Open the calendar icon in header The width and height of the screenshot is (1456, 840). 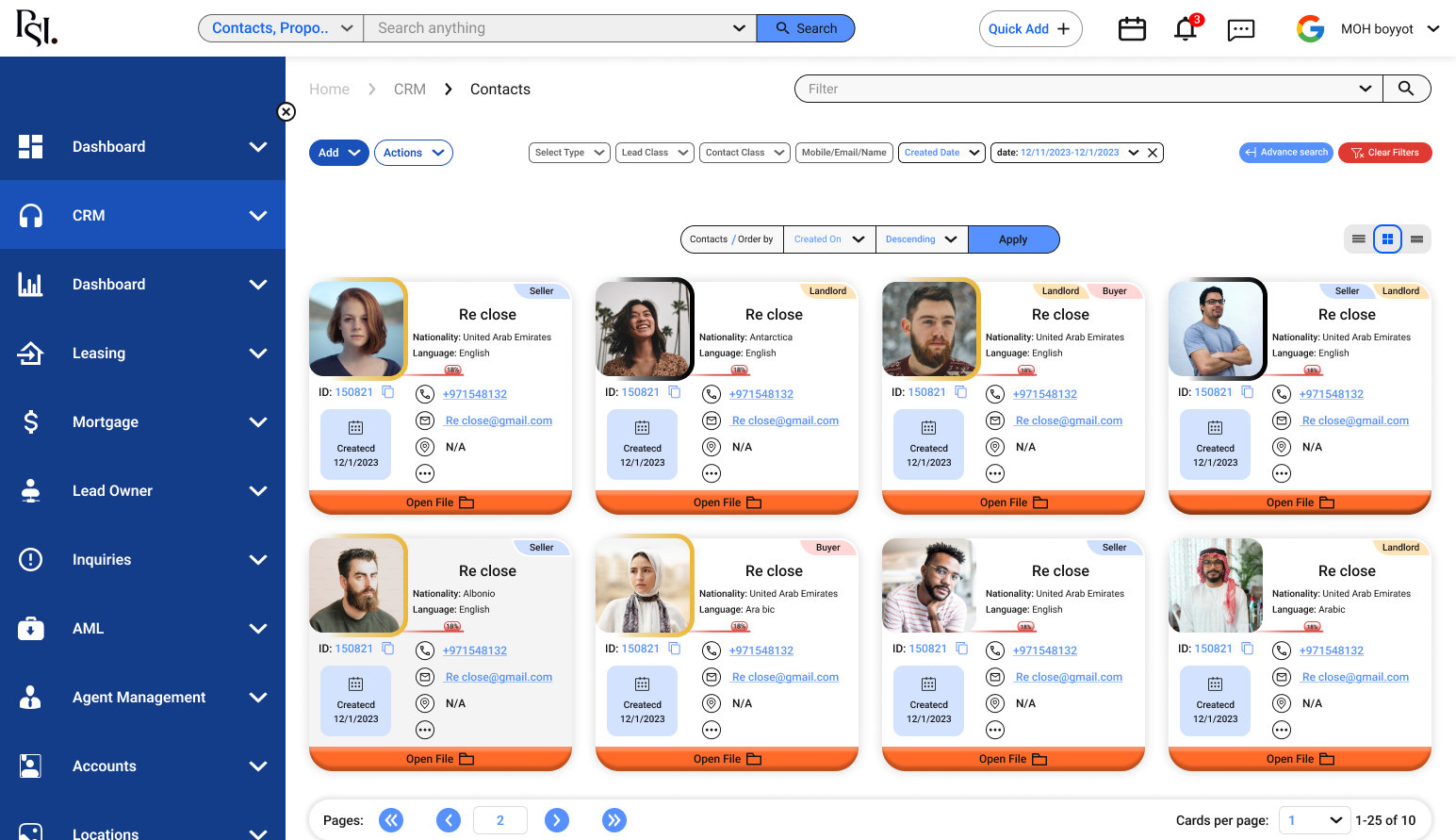[x=1131, y=29]
